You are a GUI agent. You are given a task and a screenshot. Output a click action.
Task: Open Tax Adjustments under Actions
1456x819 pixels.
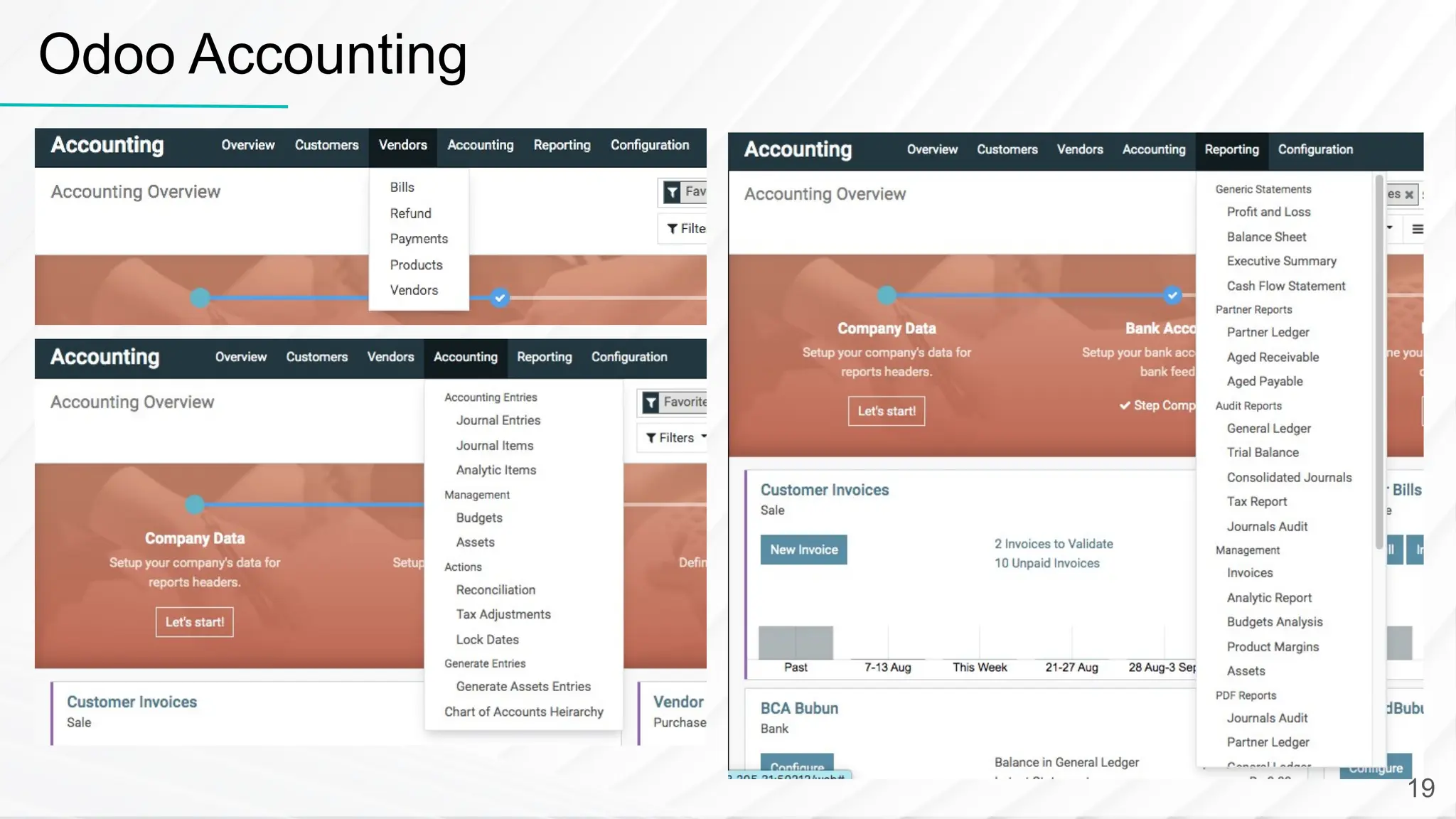503,614
